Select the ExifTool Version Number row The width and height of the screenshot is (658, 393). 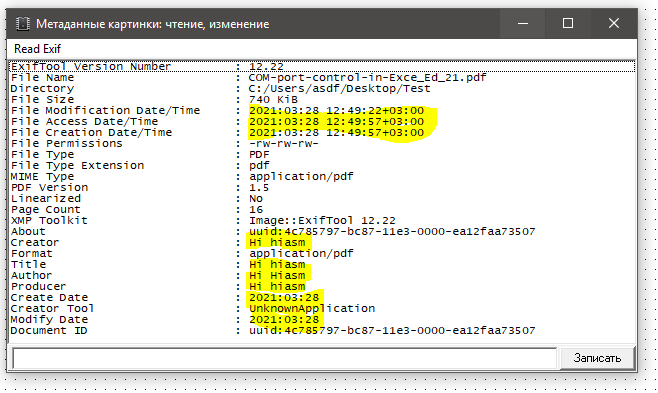pos(322,66)
